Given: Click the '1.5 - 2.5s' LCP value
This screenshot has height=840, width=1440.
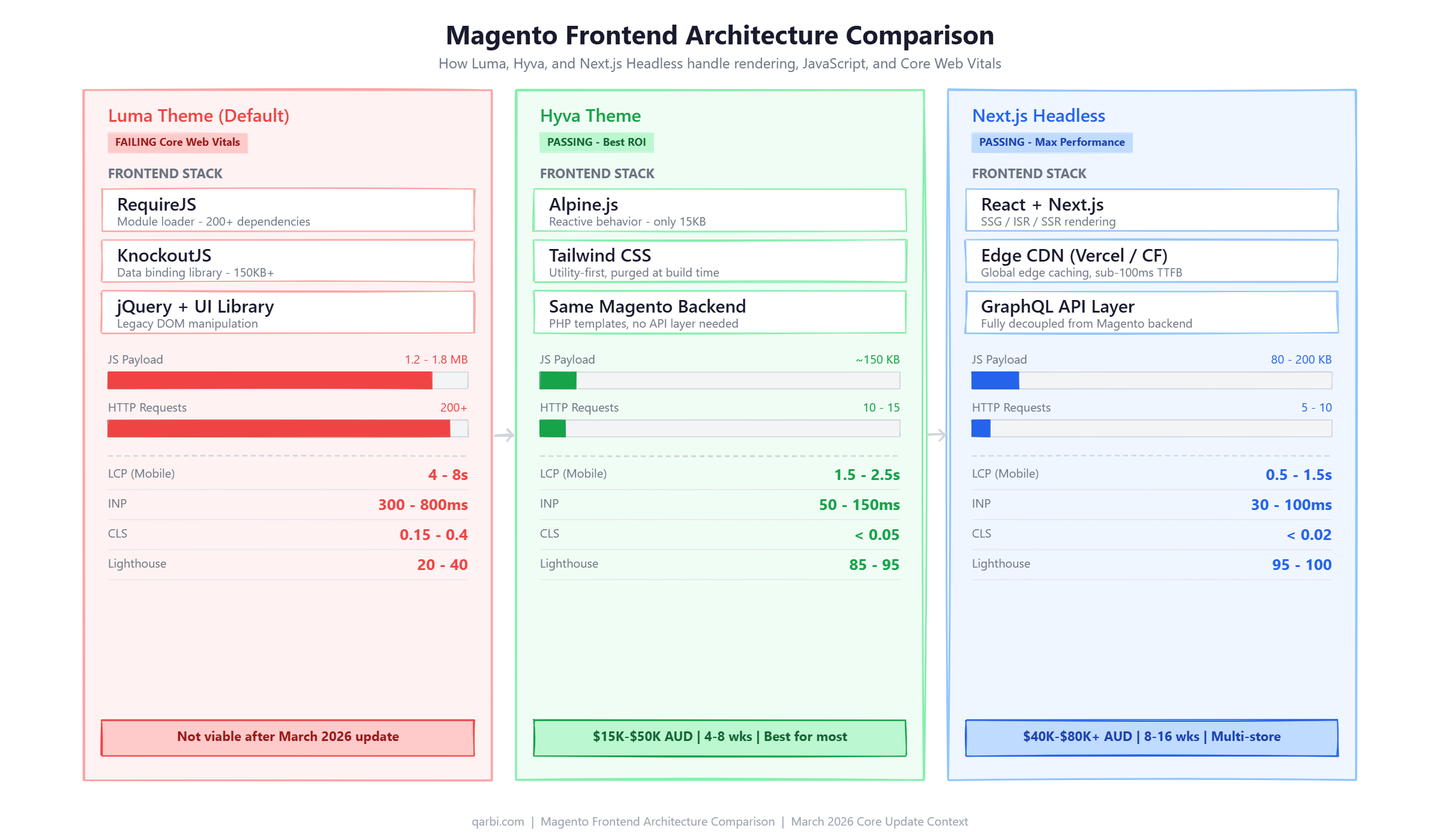Looking at the screenshot, I should tap(867, 475).
